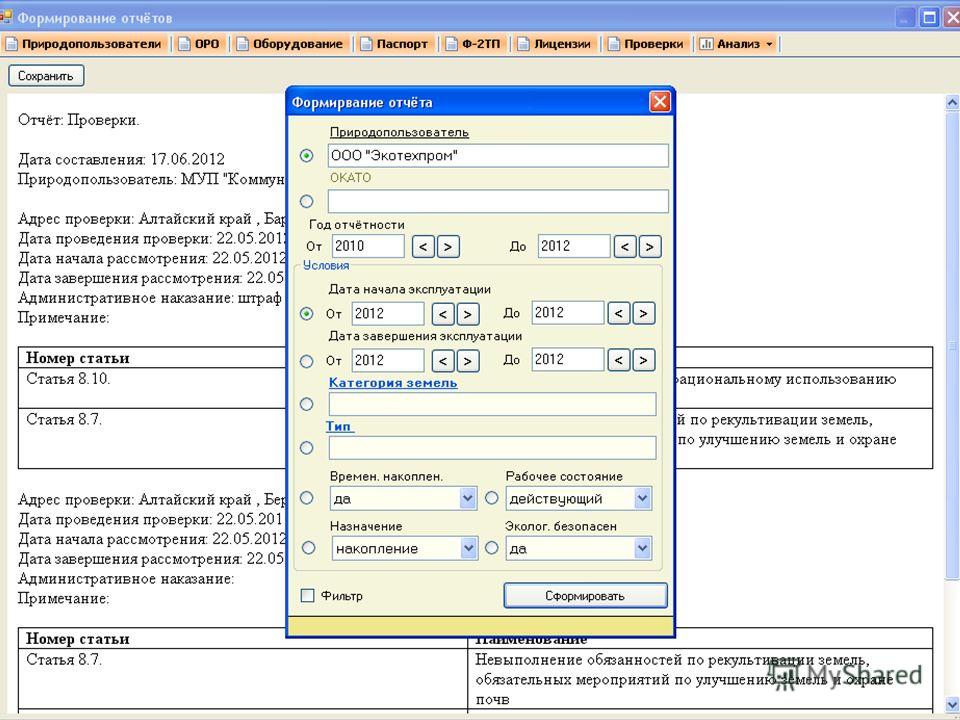Click the report scrollbar up arrow
The image size is (960, 720).
(952, 103)
